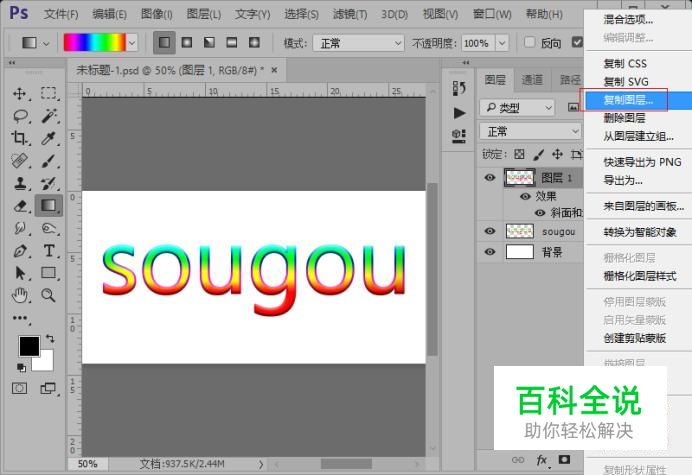Collapse the toolbox panel arrows
The height and width of the screenshot is (475, 692).
tap(12, 63)
